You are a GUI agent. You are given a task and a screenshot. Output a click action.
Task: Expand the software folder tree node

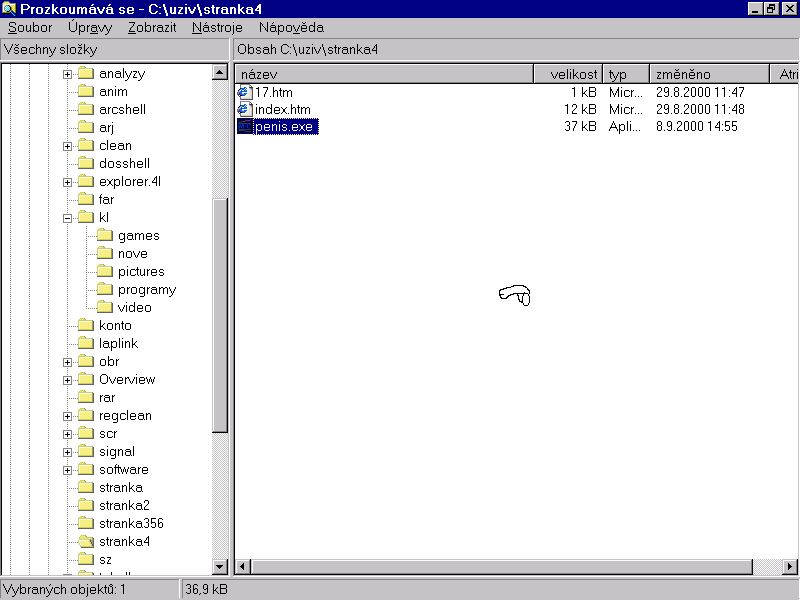point(67,470)
